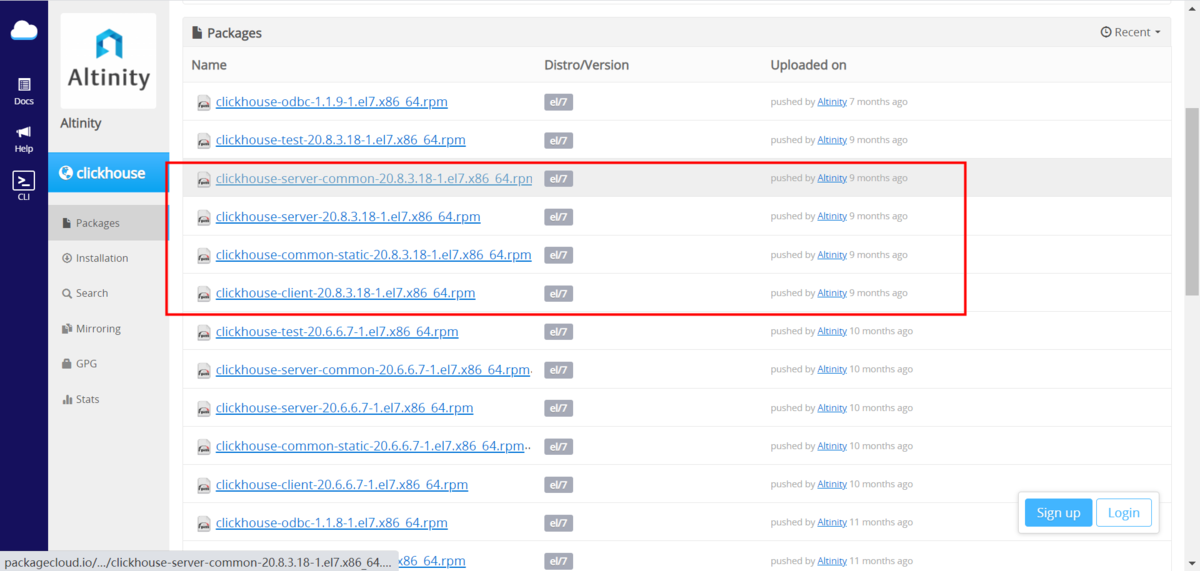Open clickhouse-test-20.6.6.7-1 rpm link
The height and width of the screenshot is (571, 1200).
click(337, 331)
